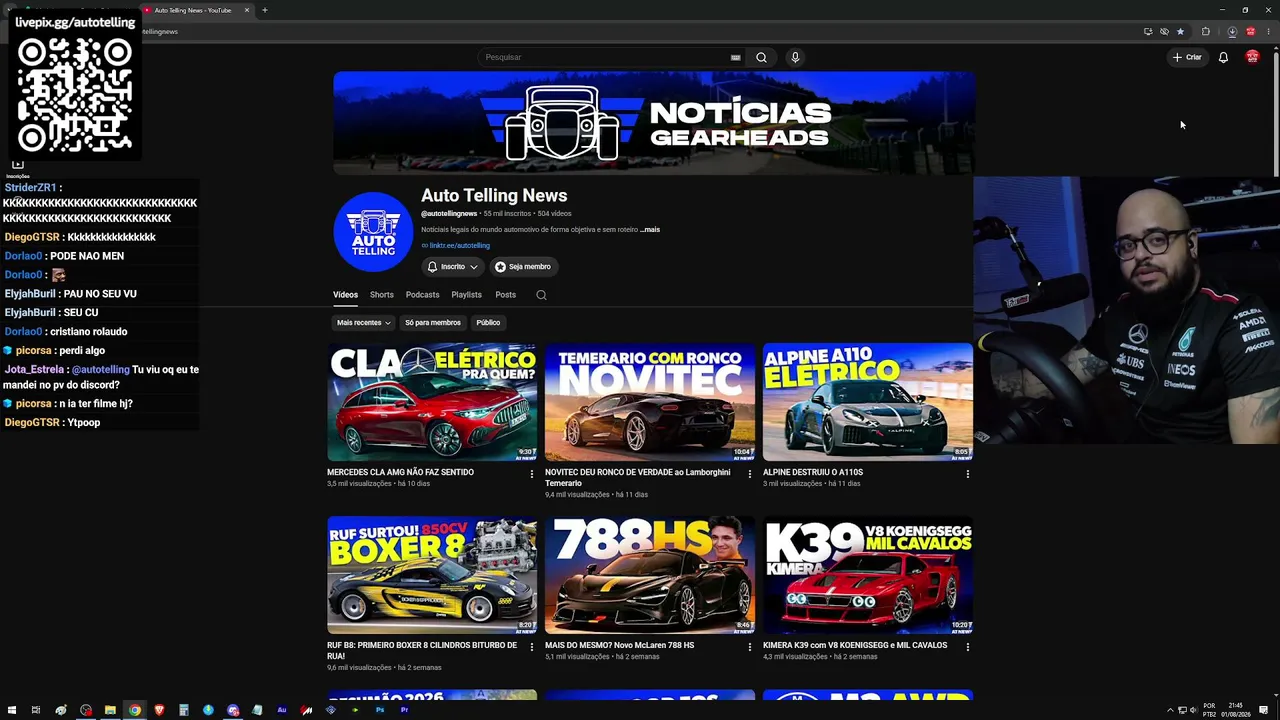Open File Explorer from the taskbar
The width and height of the screenshot is (1280, 720).
point(110,710)
